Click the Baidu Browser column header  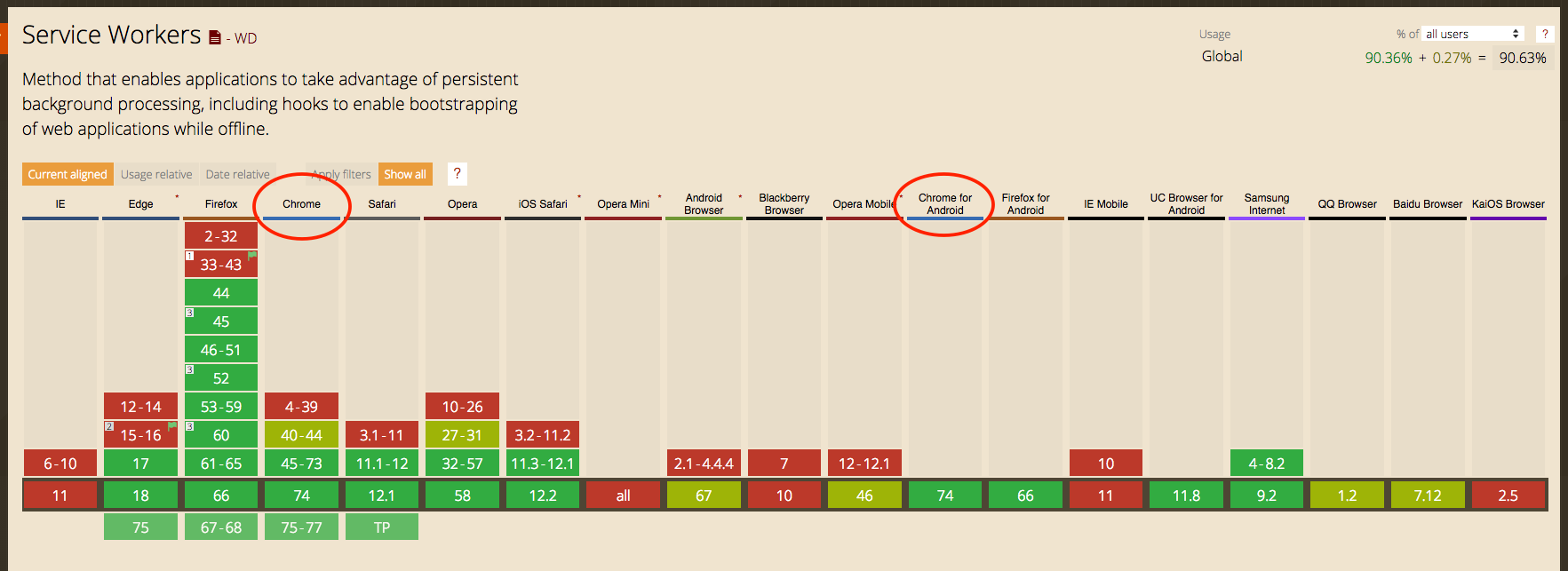pos(1428,204)
